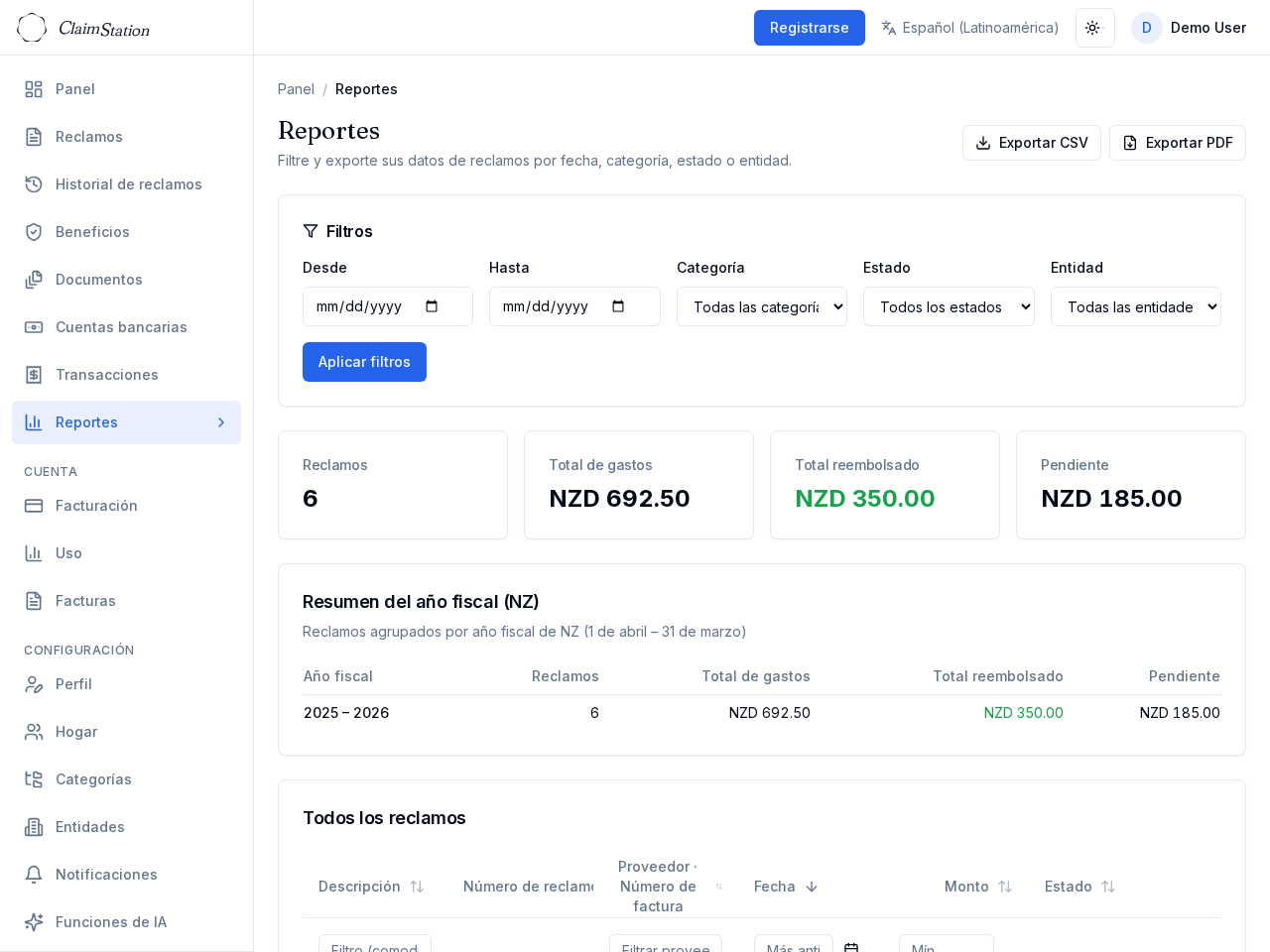Open the calendar picker in Desde field
Viewport: 1270px width, 952px height.
pyautogui.click(x=432, y=306)
